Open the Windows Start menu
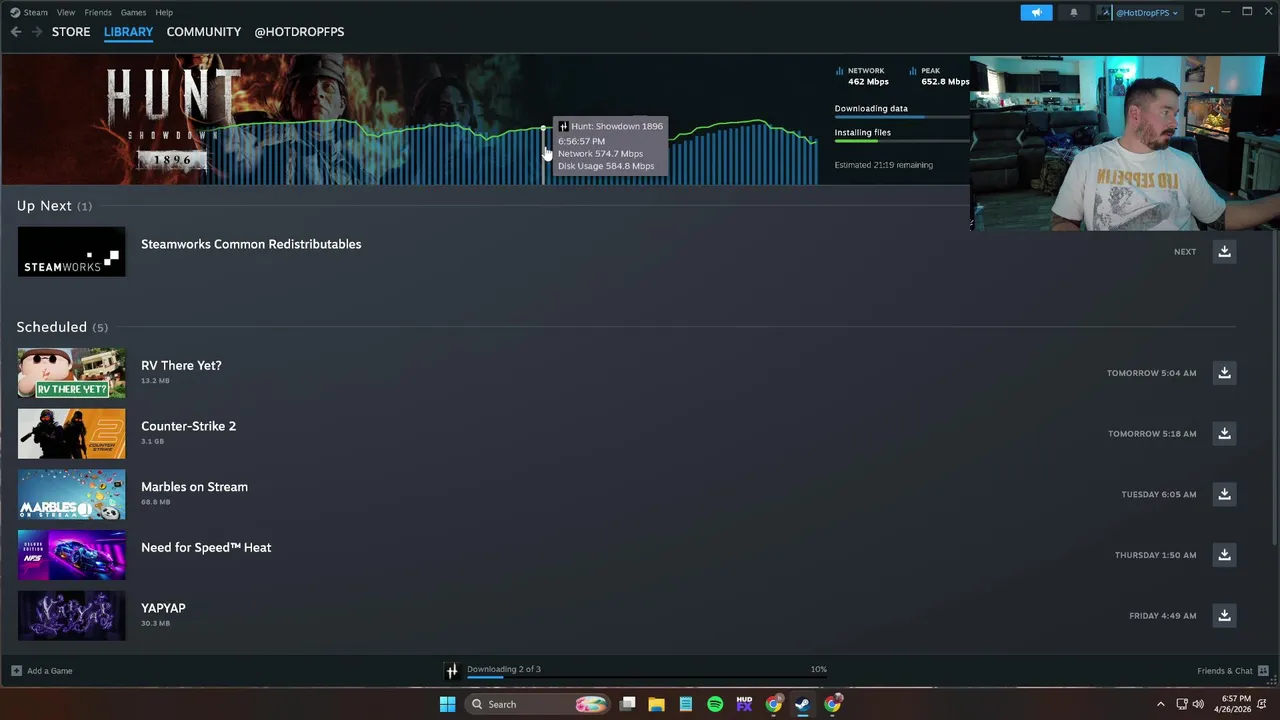Screen dimensions: 1280x720 tap(447, 704)
